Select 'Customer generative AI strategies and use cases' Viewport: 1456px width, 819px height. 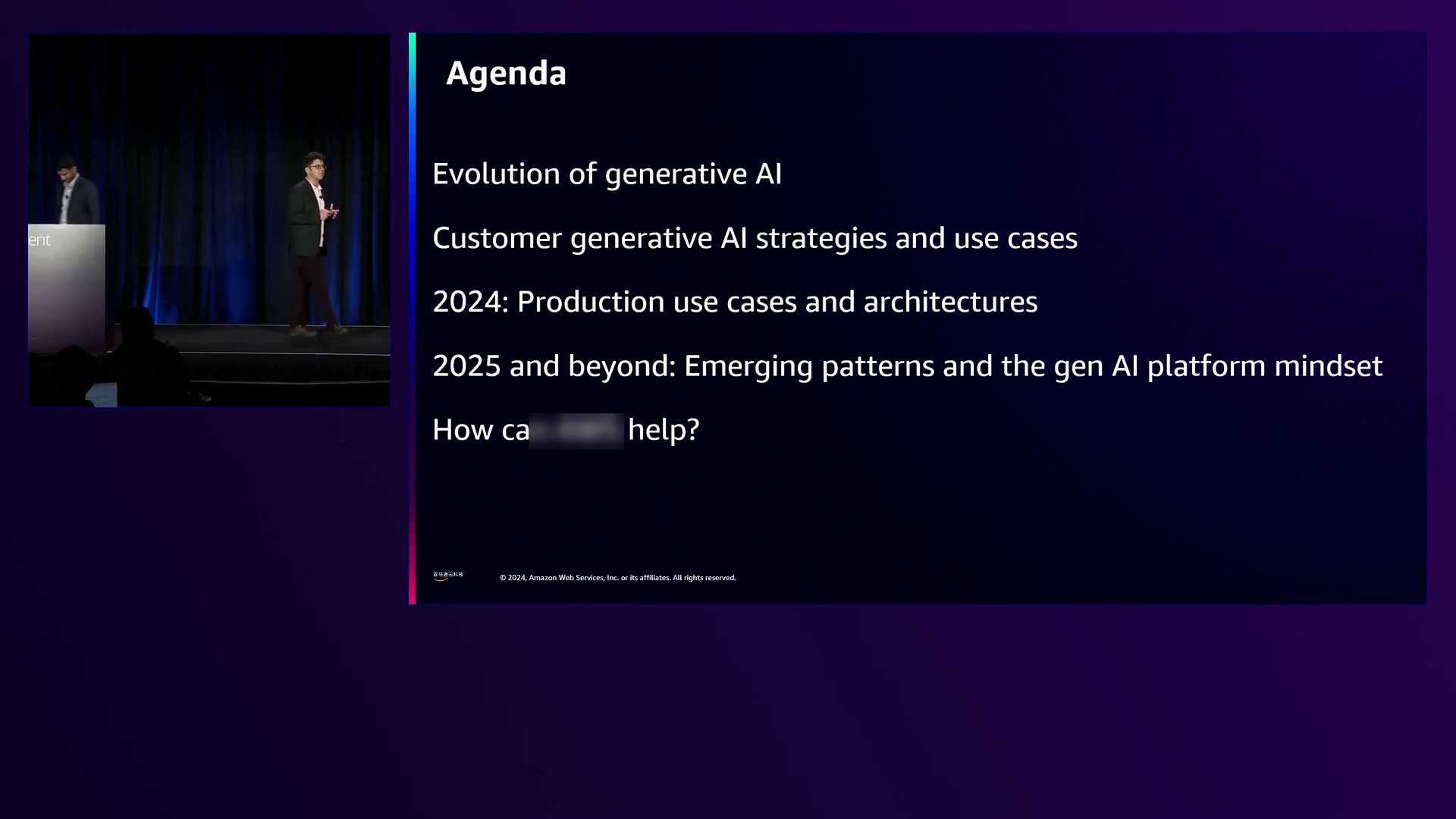click(754, 238)
